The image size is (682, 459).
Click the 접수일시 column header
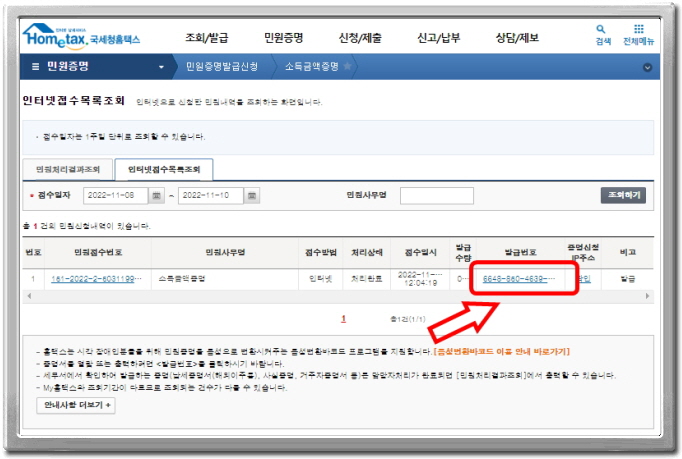click(420, 252)
